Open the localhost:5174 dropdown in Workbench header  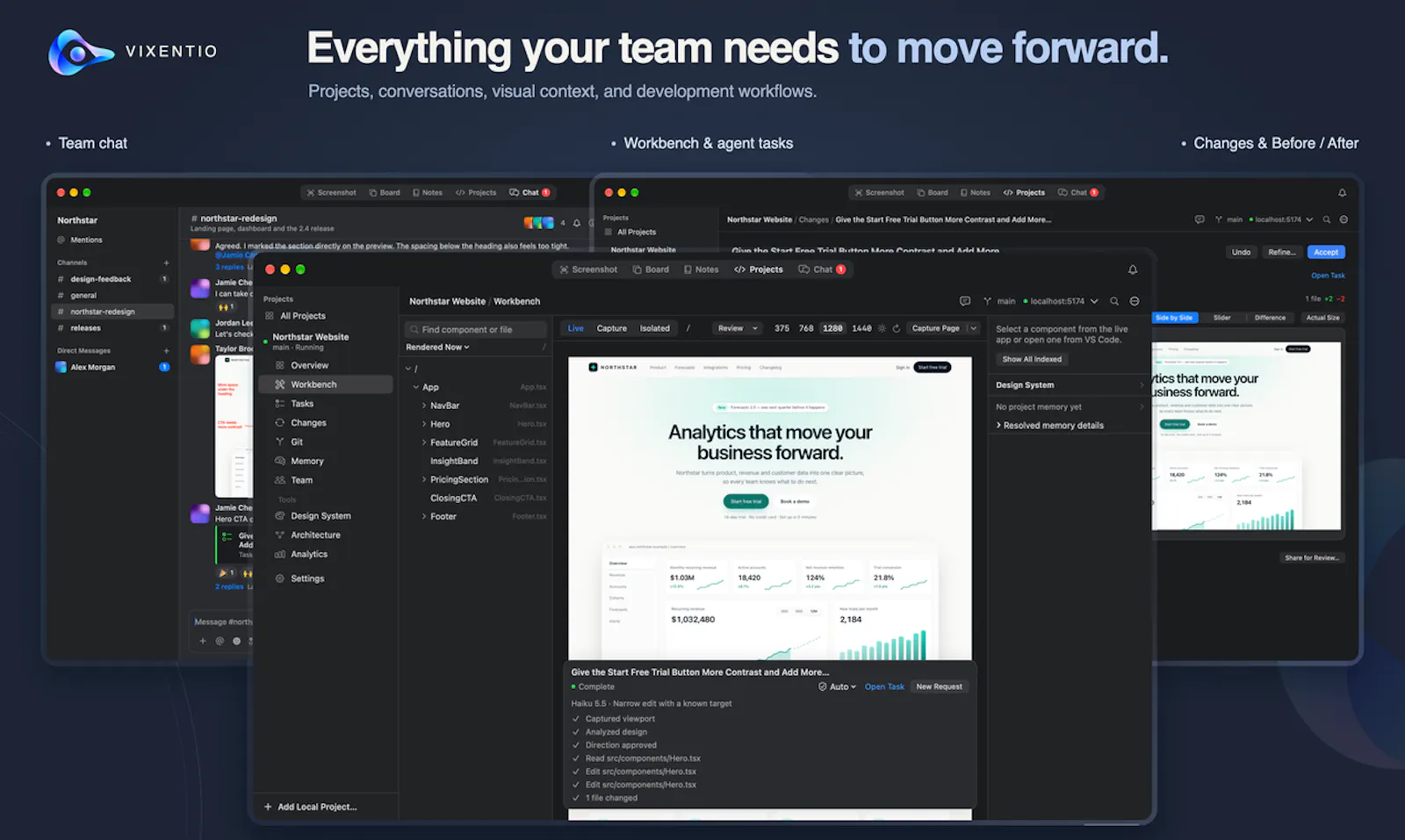coord(1061,301)
